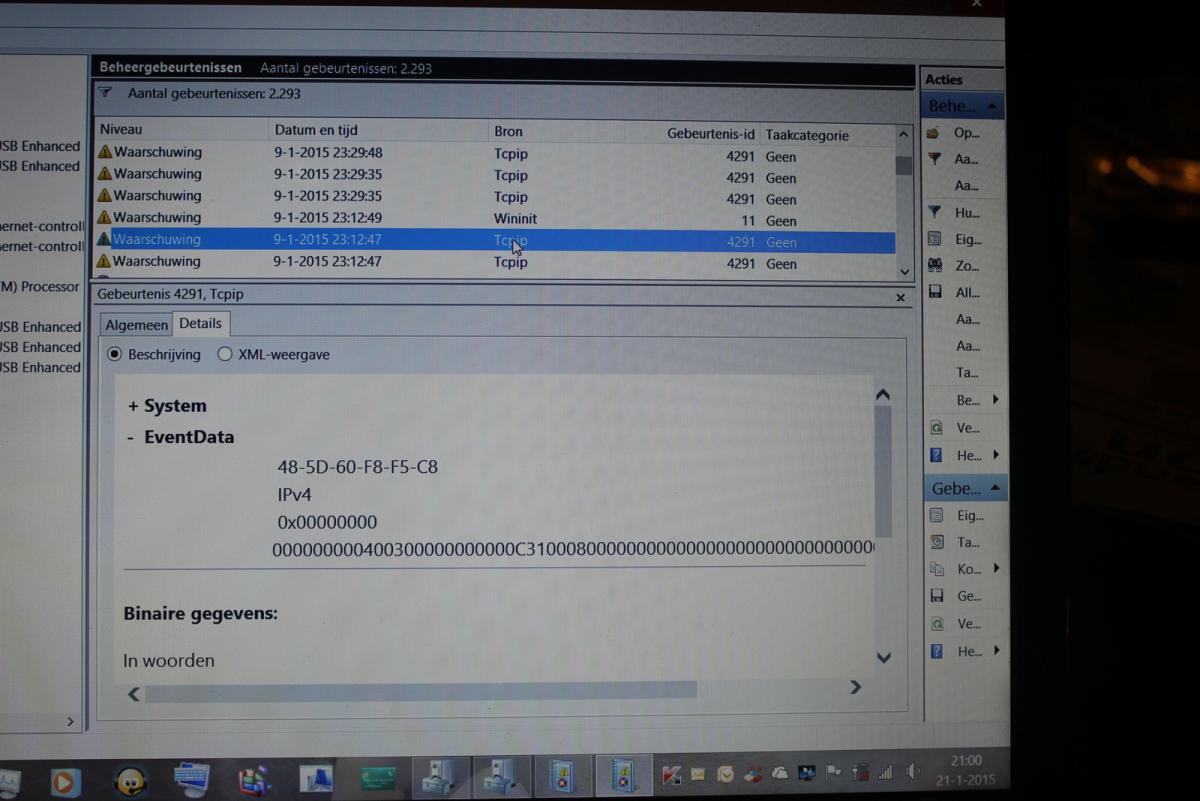Refresh with Ve... in the Behe... section

point(936,427)
